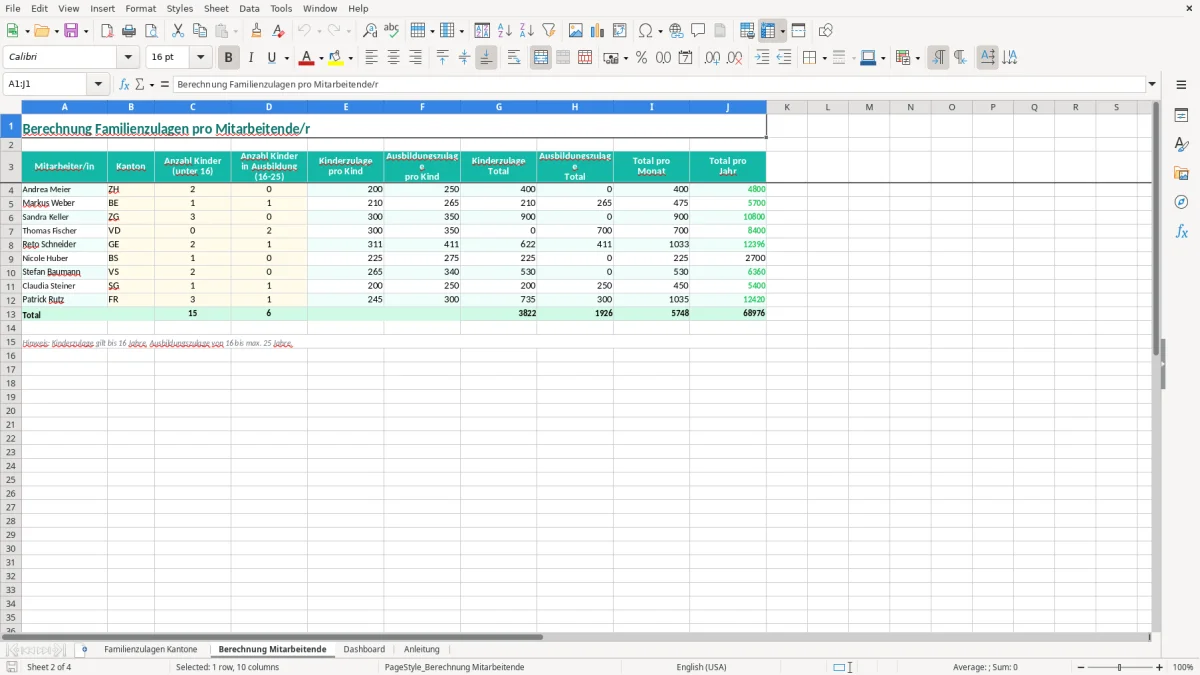Viewport: 1200px width, 675px height.
Task: Open Font Color dropdown arrow
Action: coord(321,58)
